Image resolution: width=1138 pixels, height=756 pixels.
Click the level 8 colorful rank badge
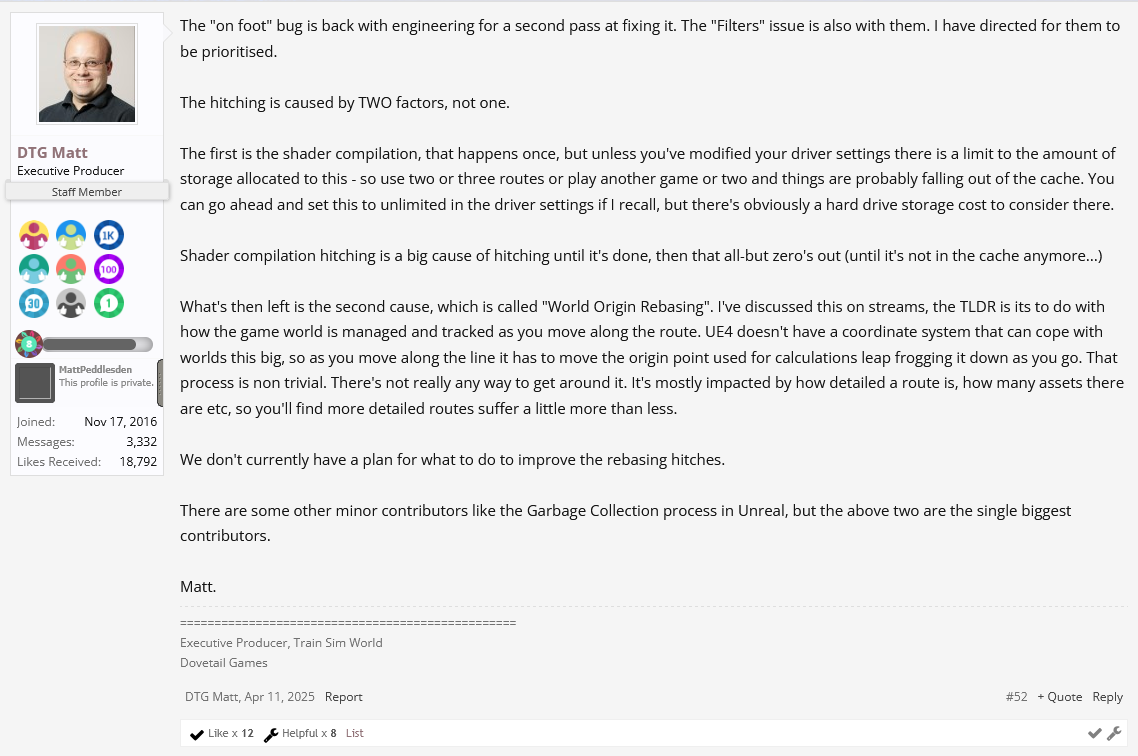tap(29, 344)
